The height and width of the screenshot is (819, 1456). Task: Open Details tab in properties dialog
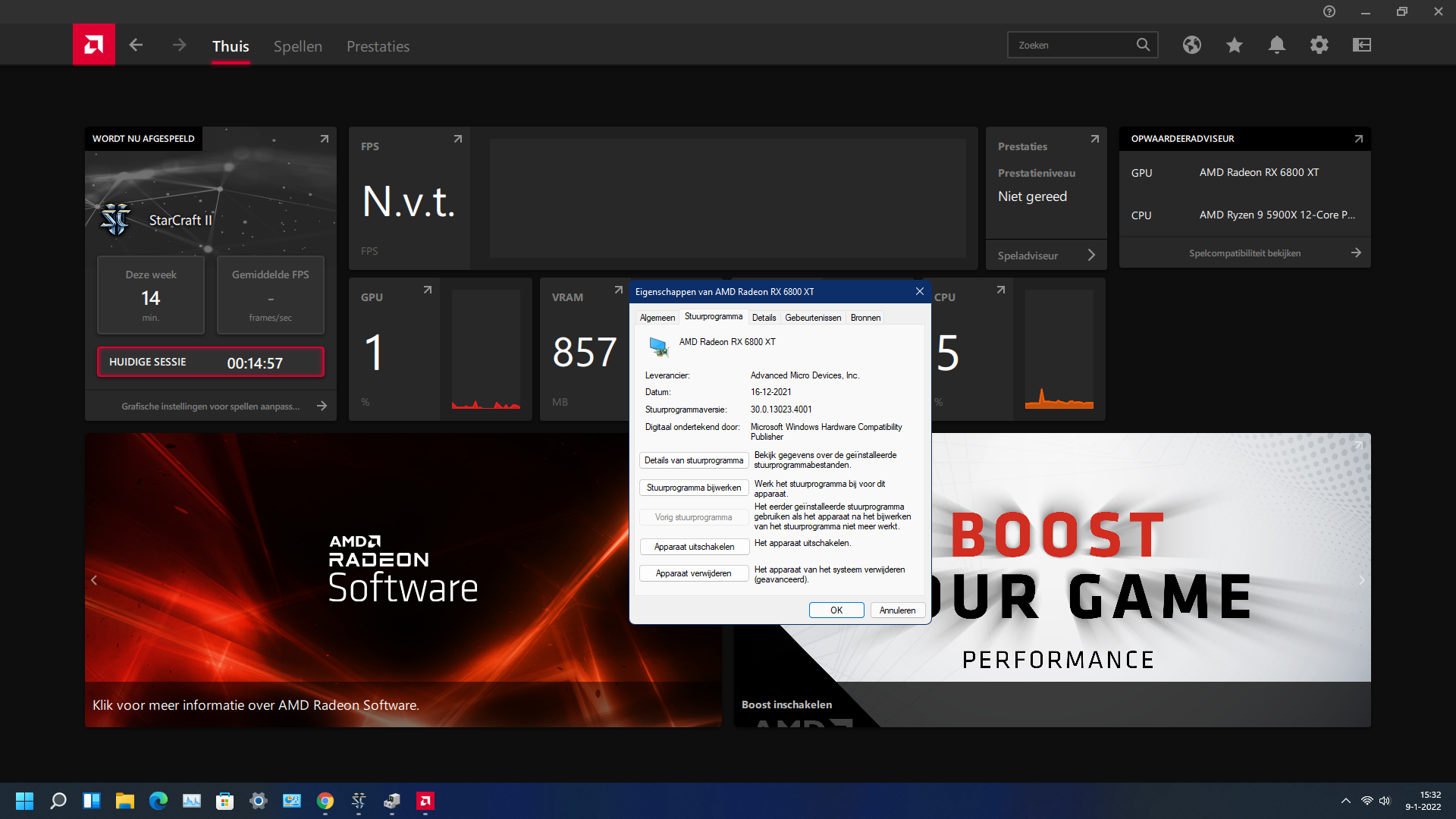click(x=764, y=318)
